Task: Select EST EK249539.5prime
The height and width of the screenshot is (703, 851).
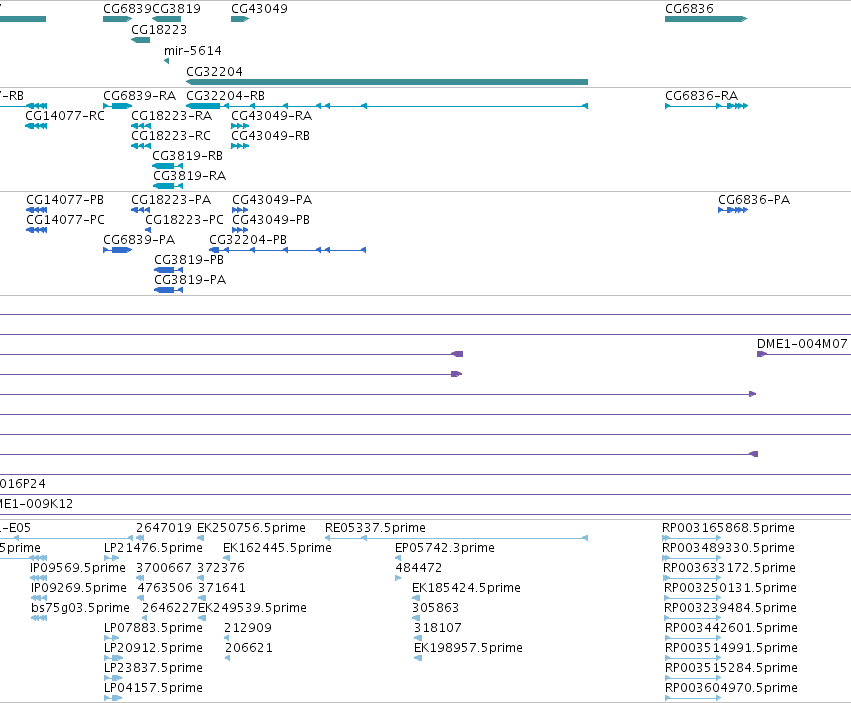Action: 252,608
